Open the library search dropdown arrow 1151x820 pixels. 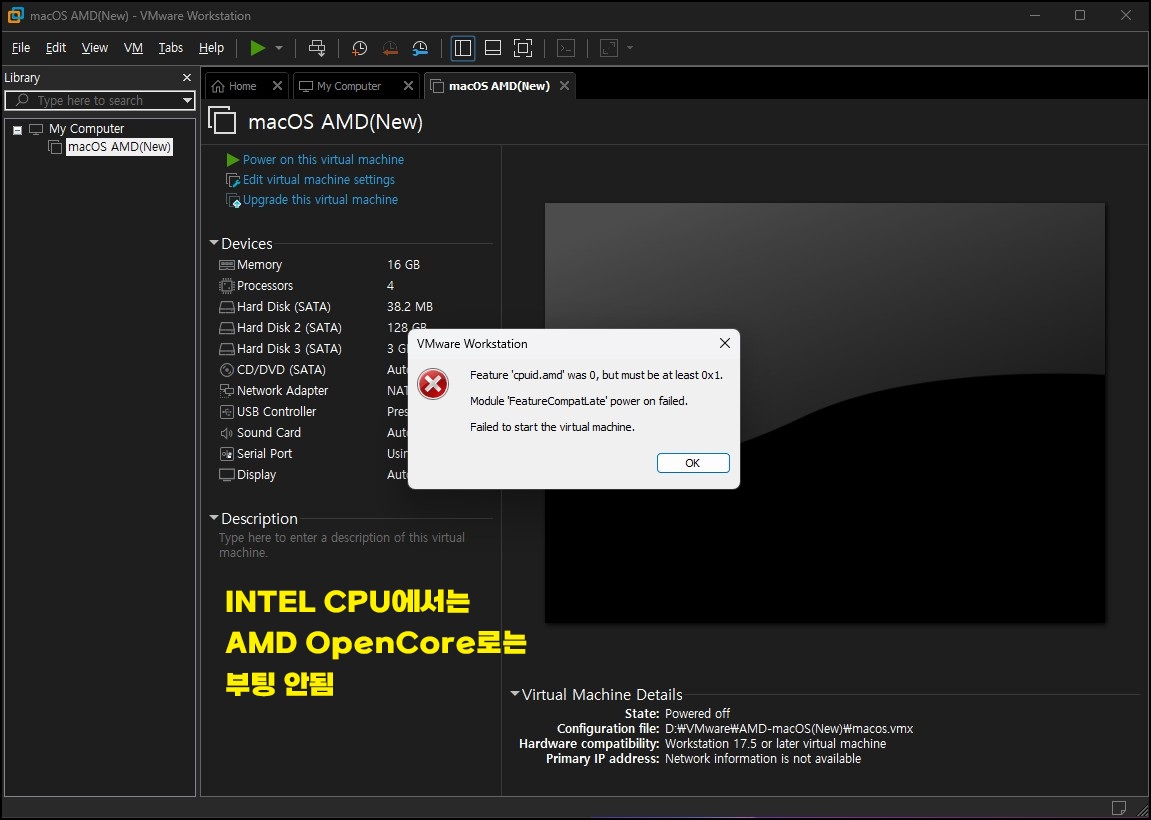(186, 101)
